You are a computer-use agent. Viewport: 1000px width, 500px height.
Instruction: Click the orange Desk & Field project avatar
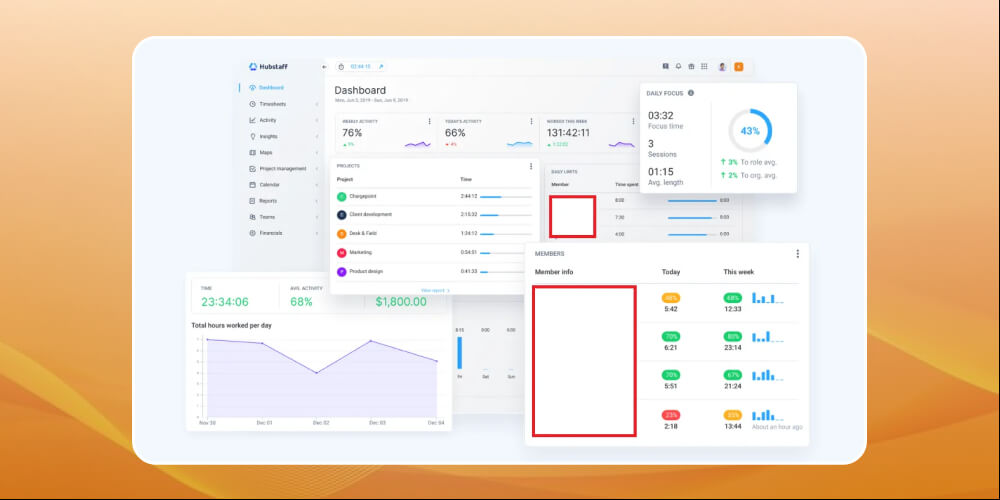[341, 234]
